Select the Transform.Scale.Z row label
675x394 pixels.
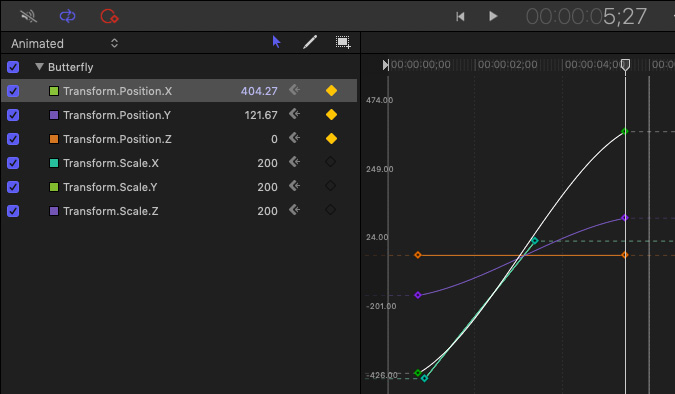click(x=111, y=211)
